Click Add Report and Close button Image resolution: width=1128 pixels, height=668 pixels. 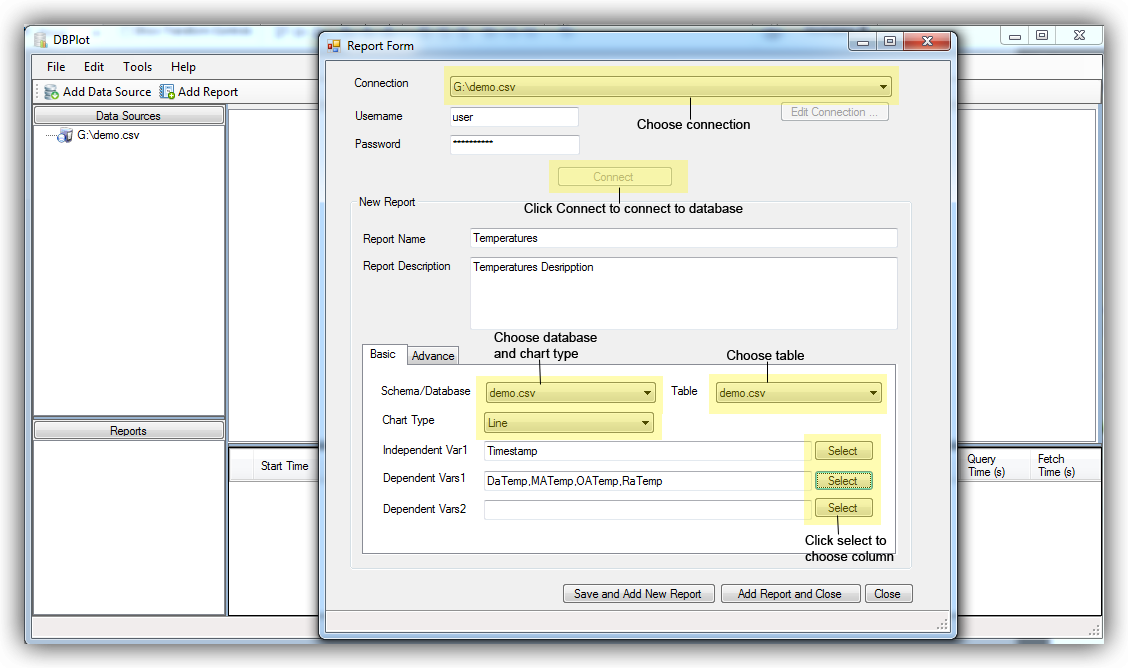pos(789,594)
